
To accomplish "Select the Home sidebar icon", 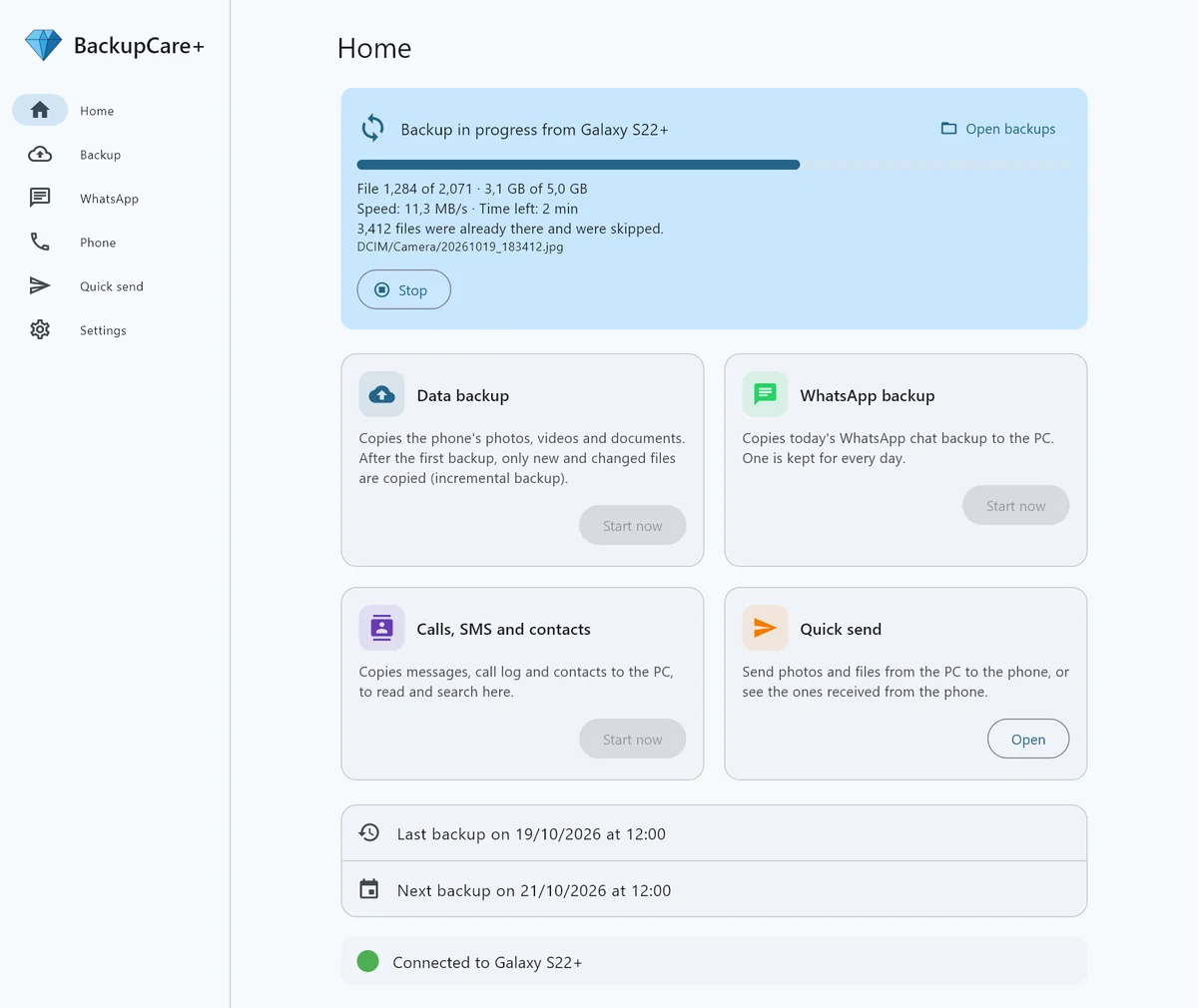I will pyautogui.click(x=40, y=110).
